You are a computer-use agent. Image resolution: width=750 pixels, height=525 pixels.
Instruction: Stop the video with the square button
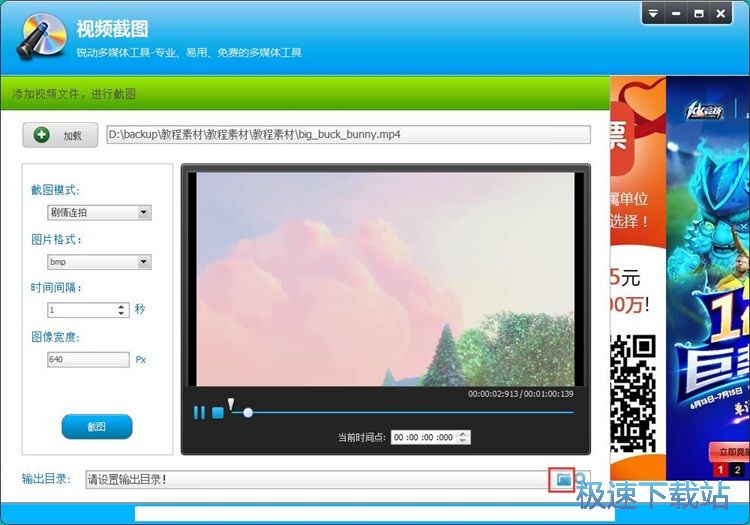tap(218, 412)
